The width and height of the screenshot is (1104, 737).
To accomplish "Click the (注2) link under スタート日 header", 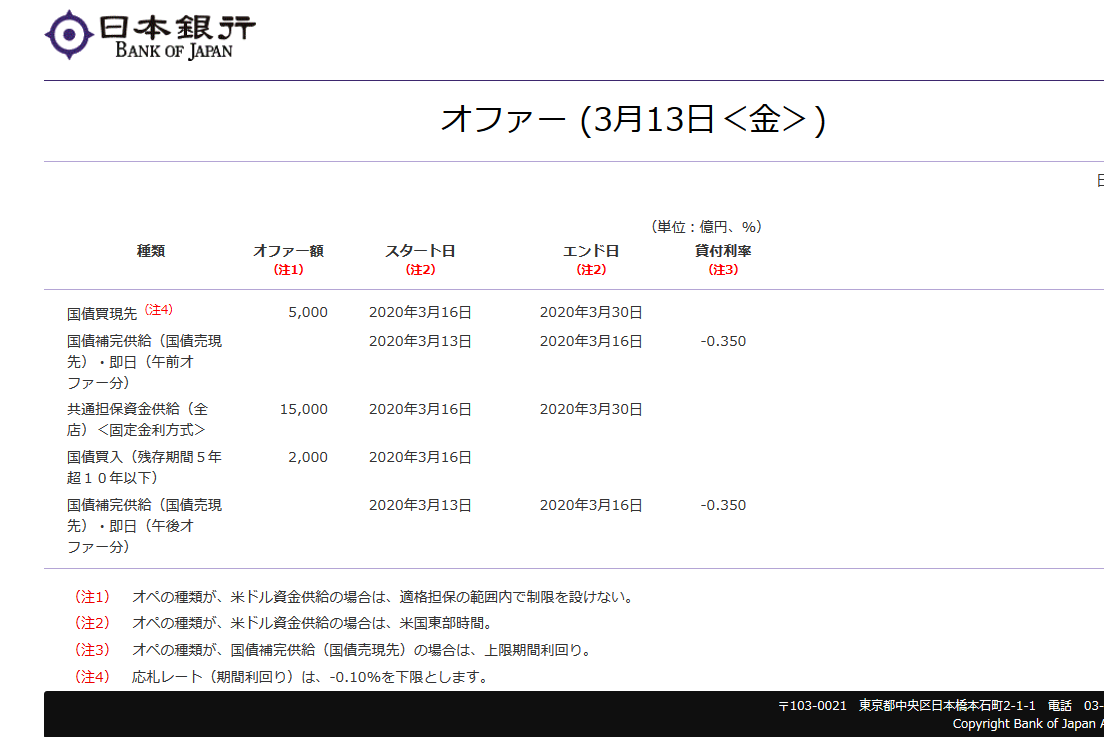I will tap(420, 270).
